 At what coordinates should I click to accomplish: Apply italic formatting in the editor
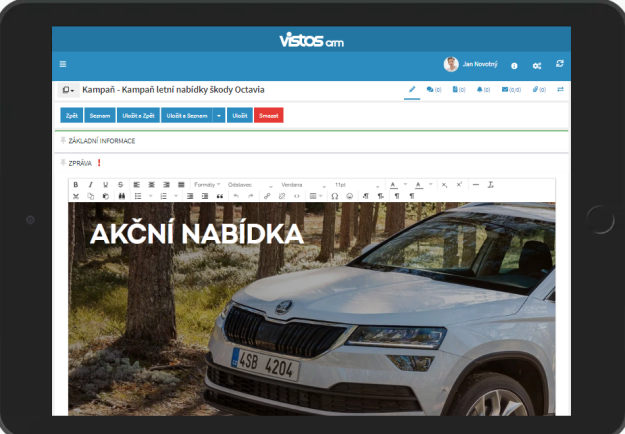[x=91, y=185]
